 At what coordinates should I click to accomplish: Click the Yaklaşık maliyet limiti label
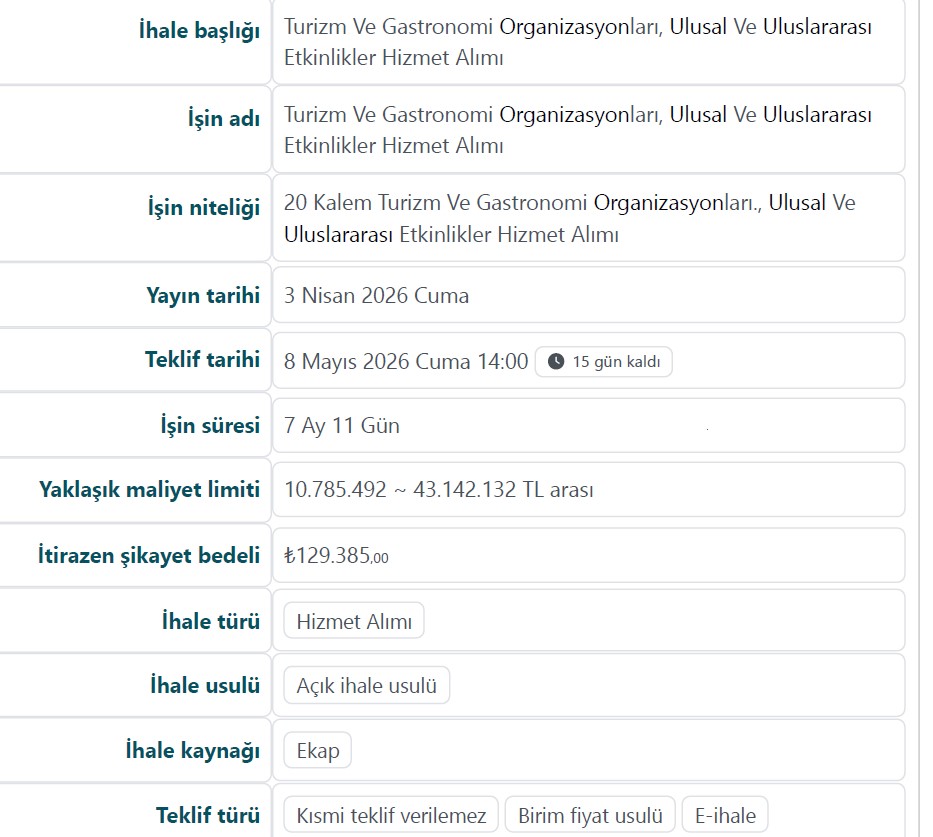149,490
